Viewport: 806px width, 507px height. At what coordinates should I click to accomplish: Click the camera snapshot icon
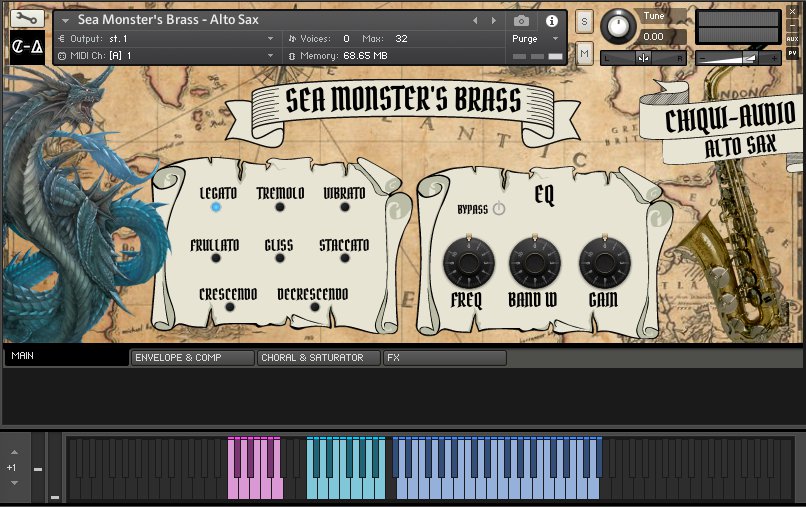(521, 20)
